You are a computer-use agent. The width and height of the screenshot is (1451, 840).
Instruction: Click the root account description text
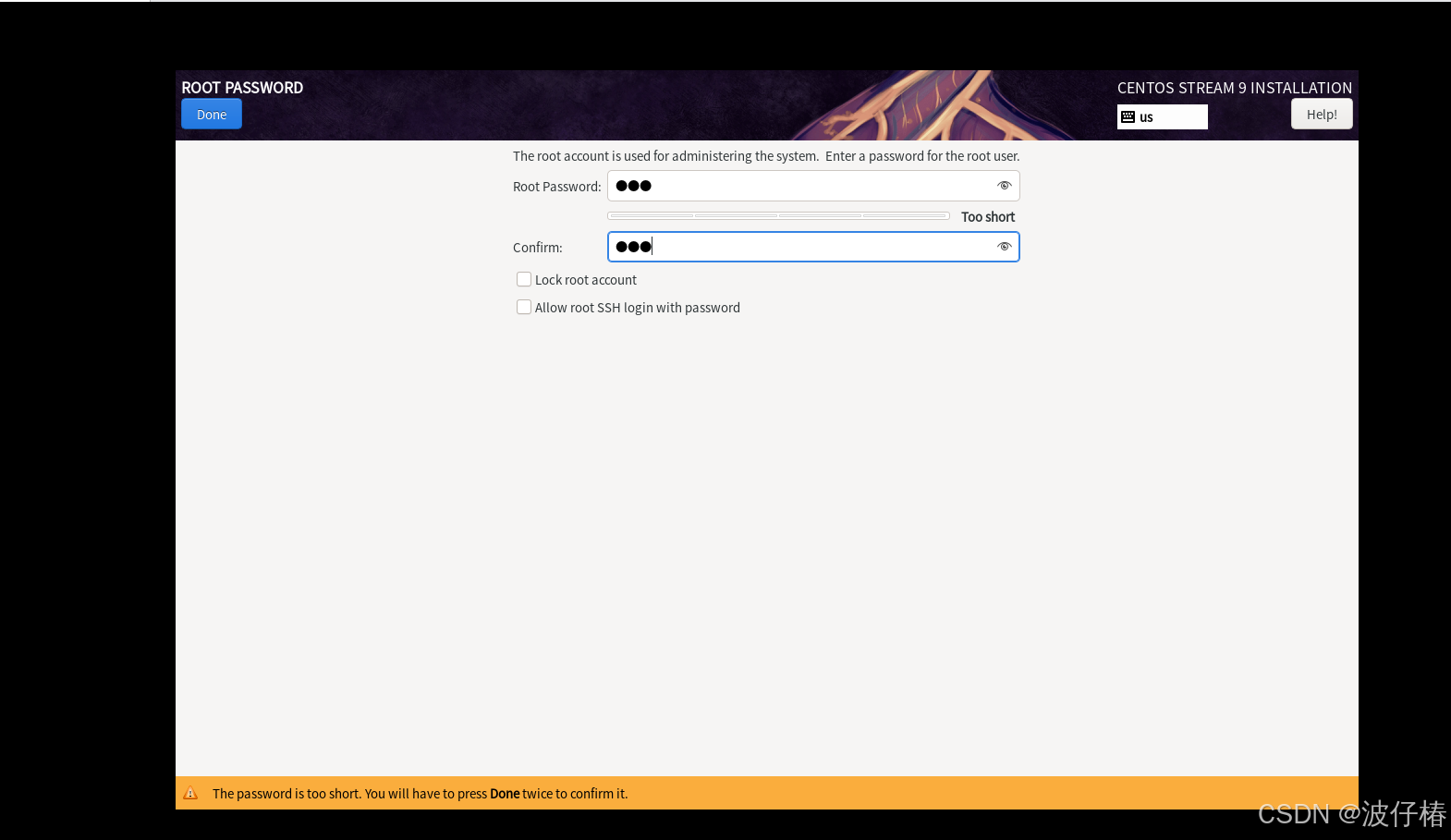(x=766, y=156)
